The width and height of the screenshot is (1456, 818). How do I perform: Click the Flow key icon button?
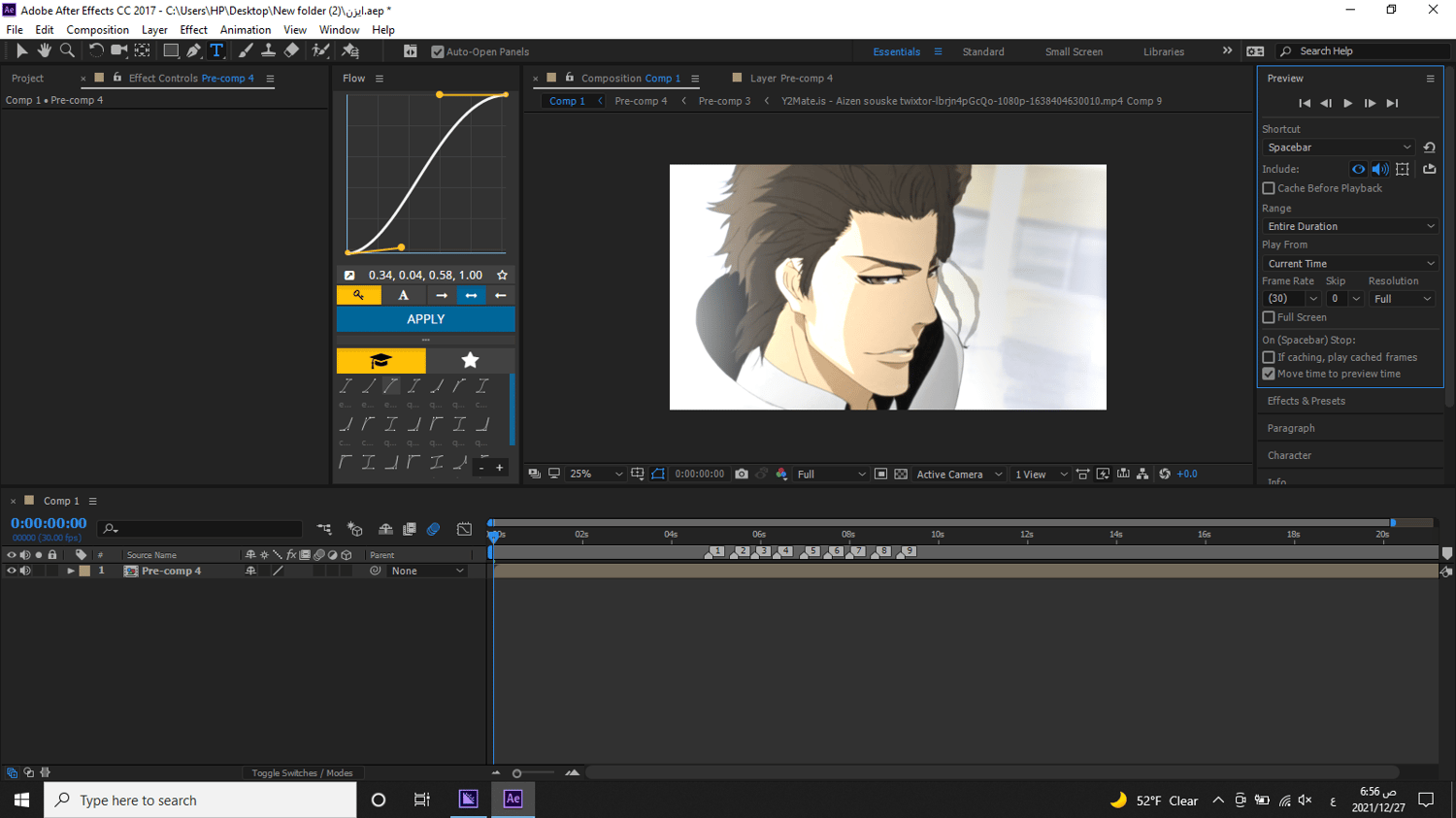tap(358, 295)
